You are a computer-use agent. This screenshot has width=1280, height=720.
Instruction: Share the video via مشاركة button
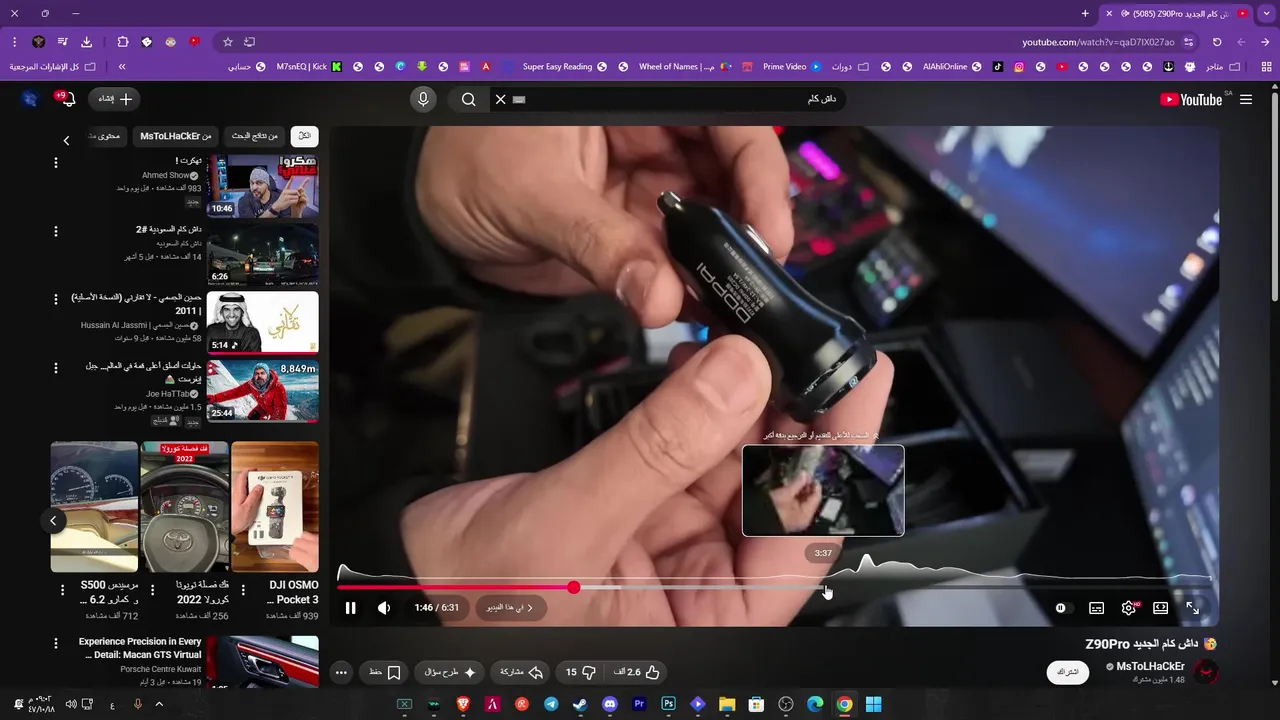coord(520,672)
